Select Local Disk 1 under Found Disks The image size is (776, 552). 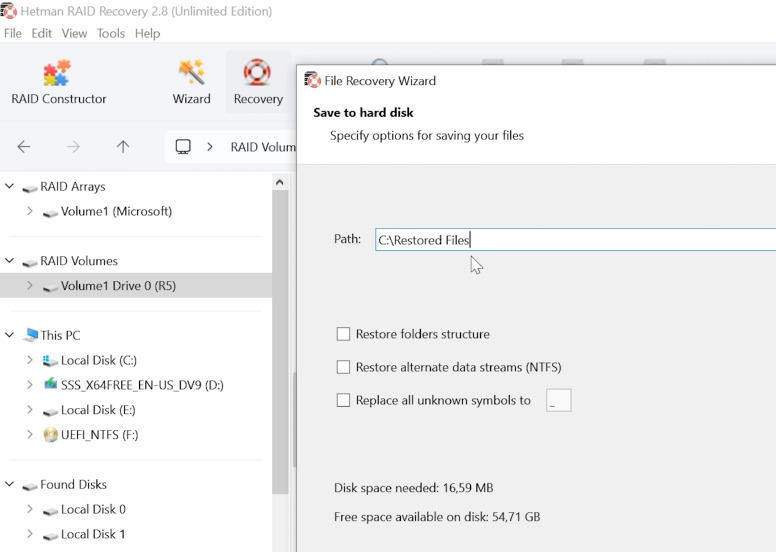coord(93,534)
